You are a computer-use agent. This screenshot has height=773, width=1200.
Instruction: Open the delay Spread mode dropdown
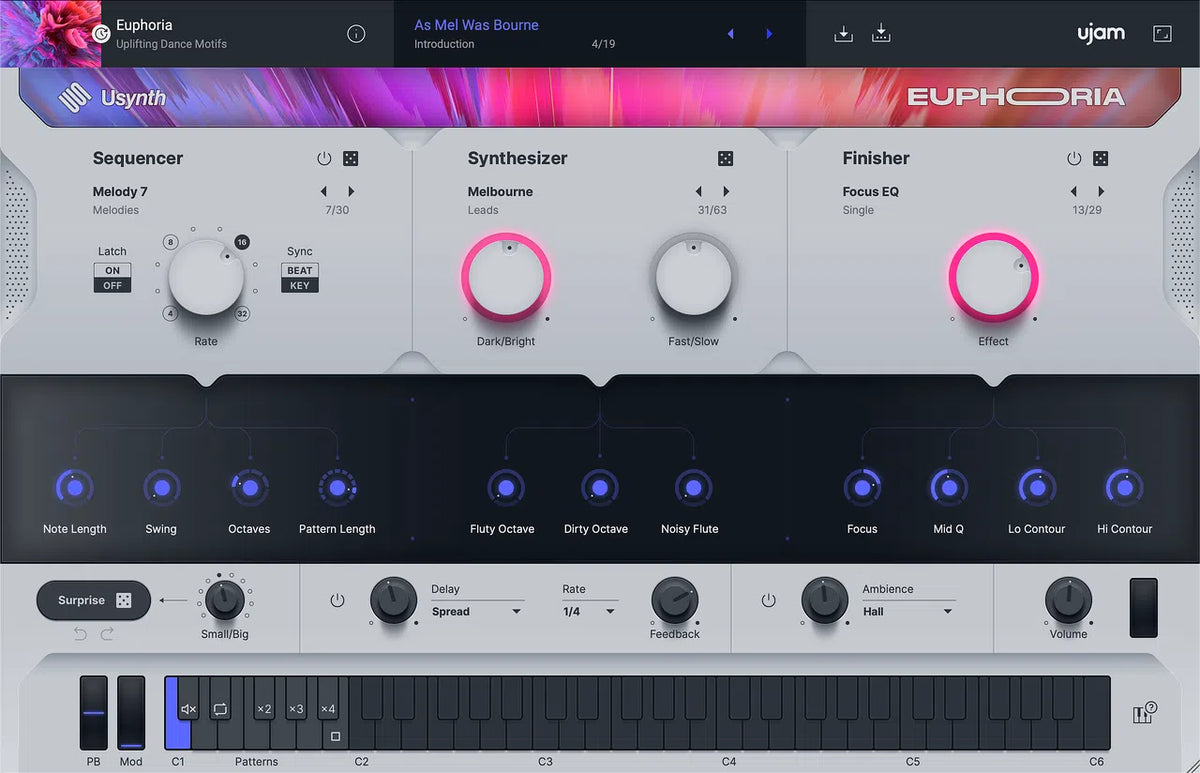[x=477, y=611]
